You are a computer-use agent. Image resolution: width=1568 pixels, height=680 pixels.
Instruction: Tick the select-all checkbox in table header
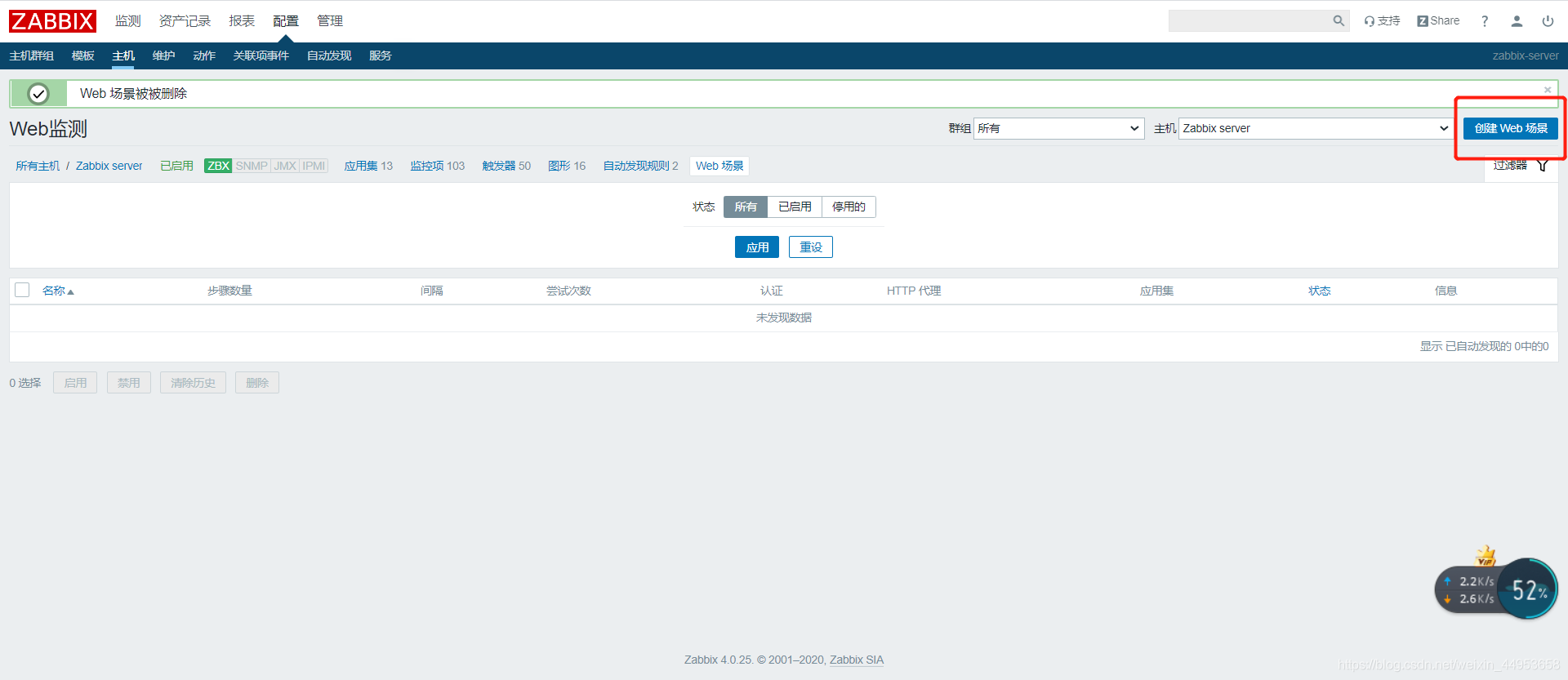click(x=22, y=290)
